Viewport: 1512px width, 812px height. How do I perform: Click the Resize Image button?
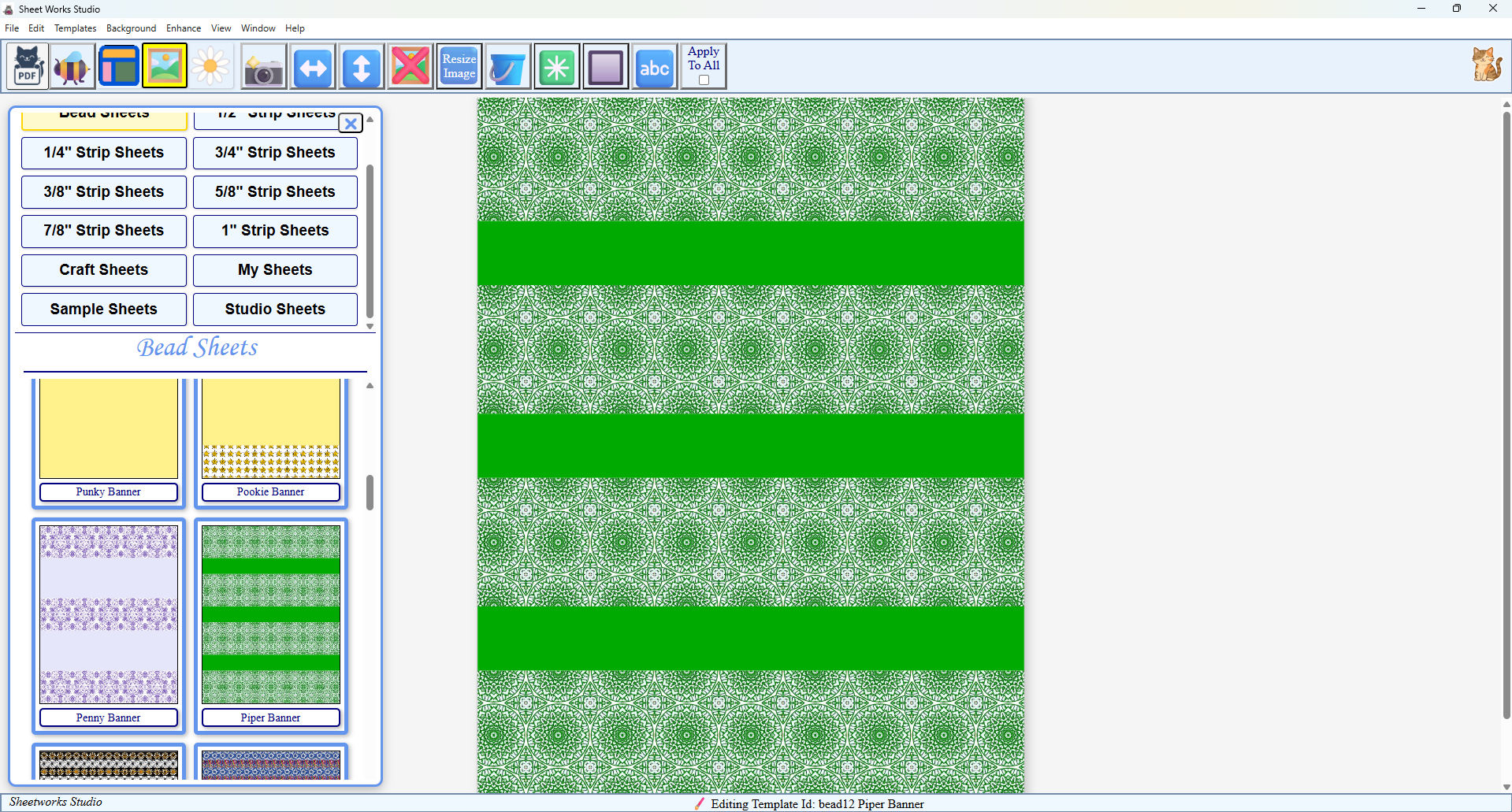459,65
